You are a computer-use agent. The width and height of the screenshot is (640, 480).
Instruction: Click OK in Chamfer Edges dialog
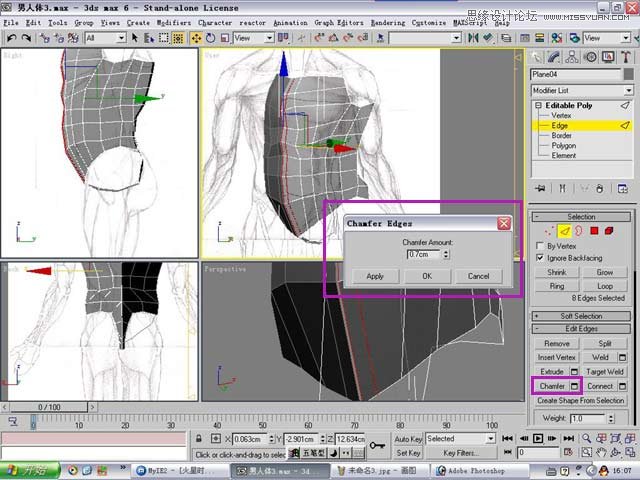[x=427, y=276]
